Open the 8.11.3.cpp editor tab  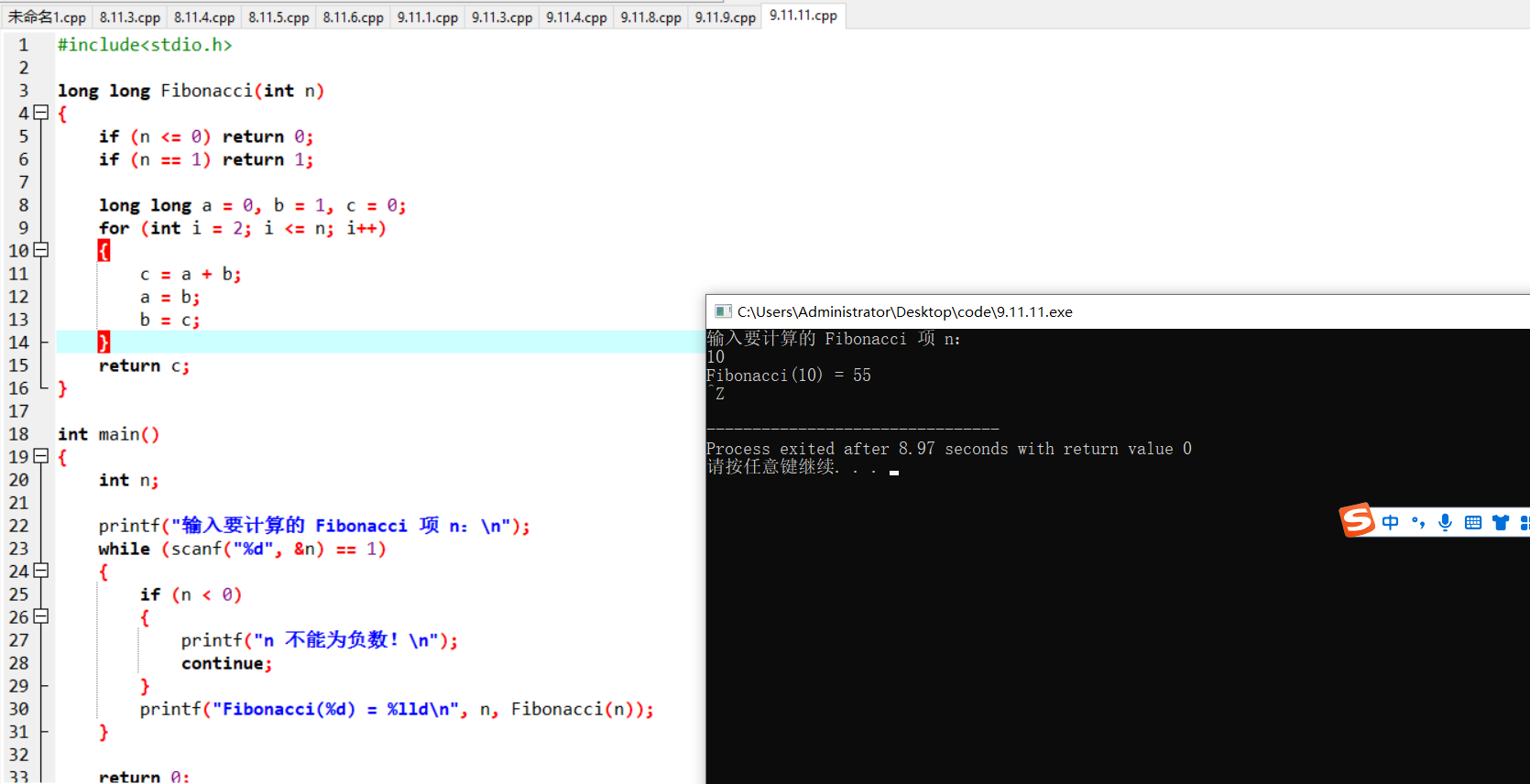coord(129,16)
